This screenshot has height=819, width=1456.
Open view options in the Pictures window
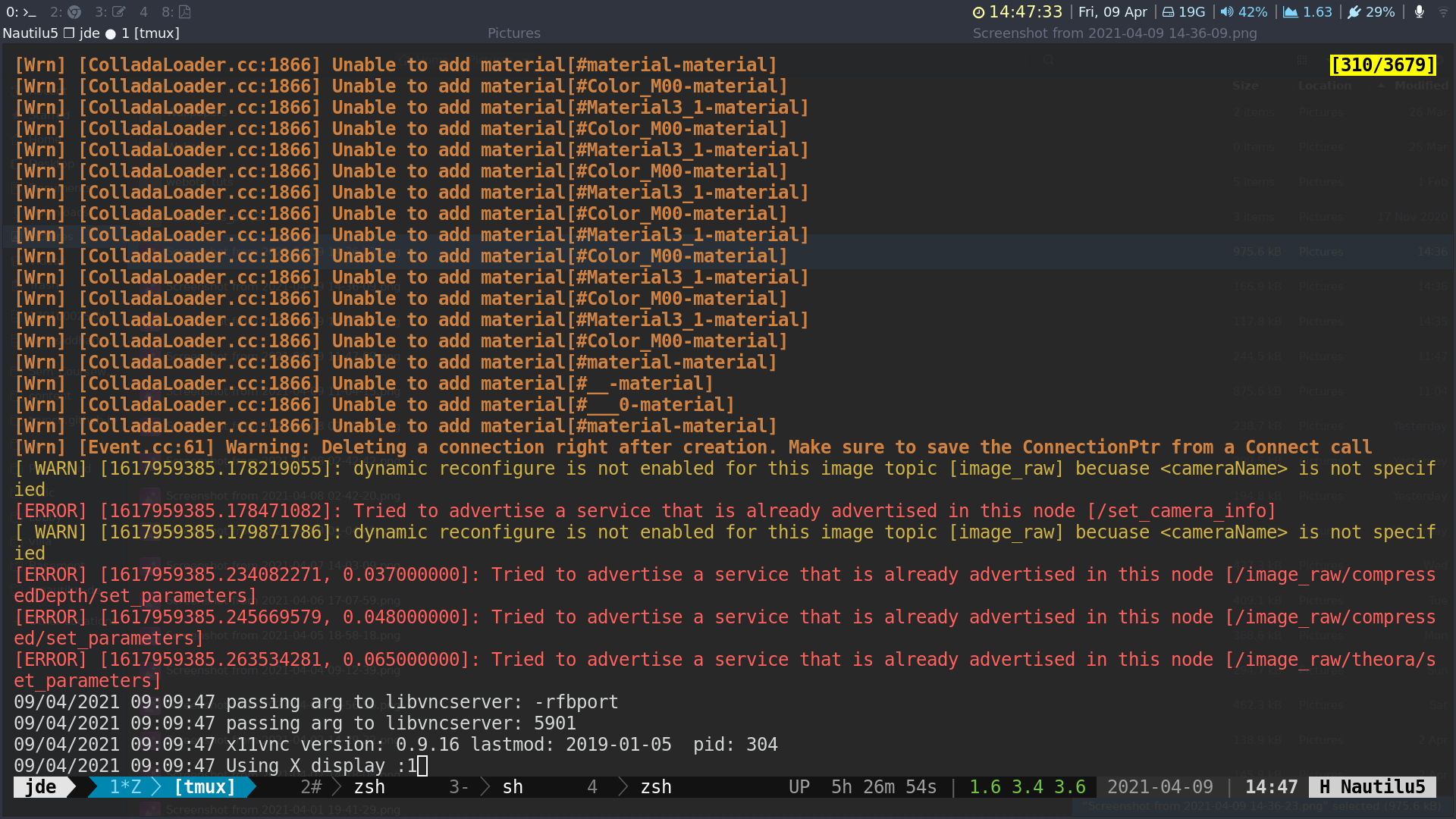tap(1301, 59)
